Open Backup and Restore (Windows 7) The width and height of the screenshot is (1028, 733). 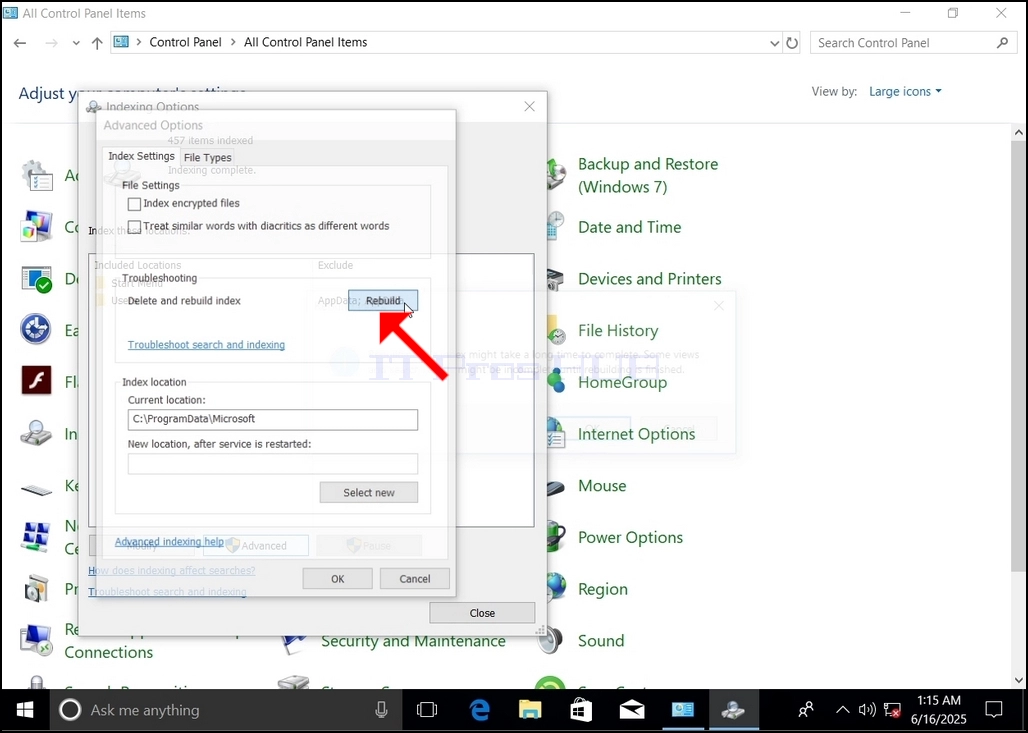point(648,175)
